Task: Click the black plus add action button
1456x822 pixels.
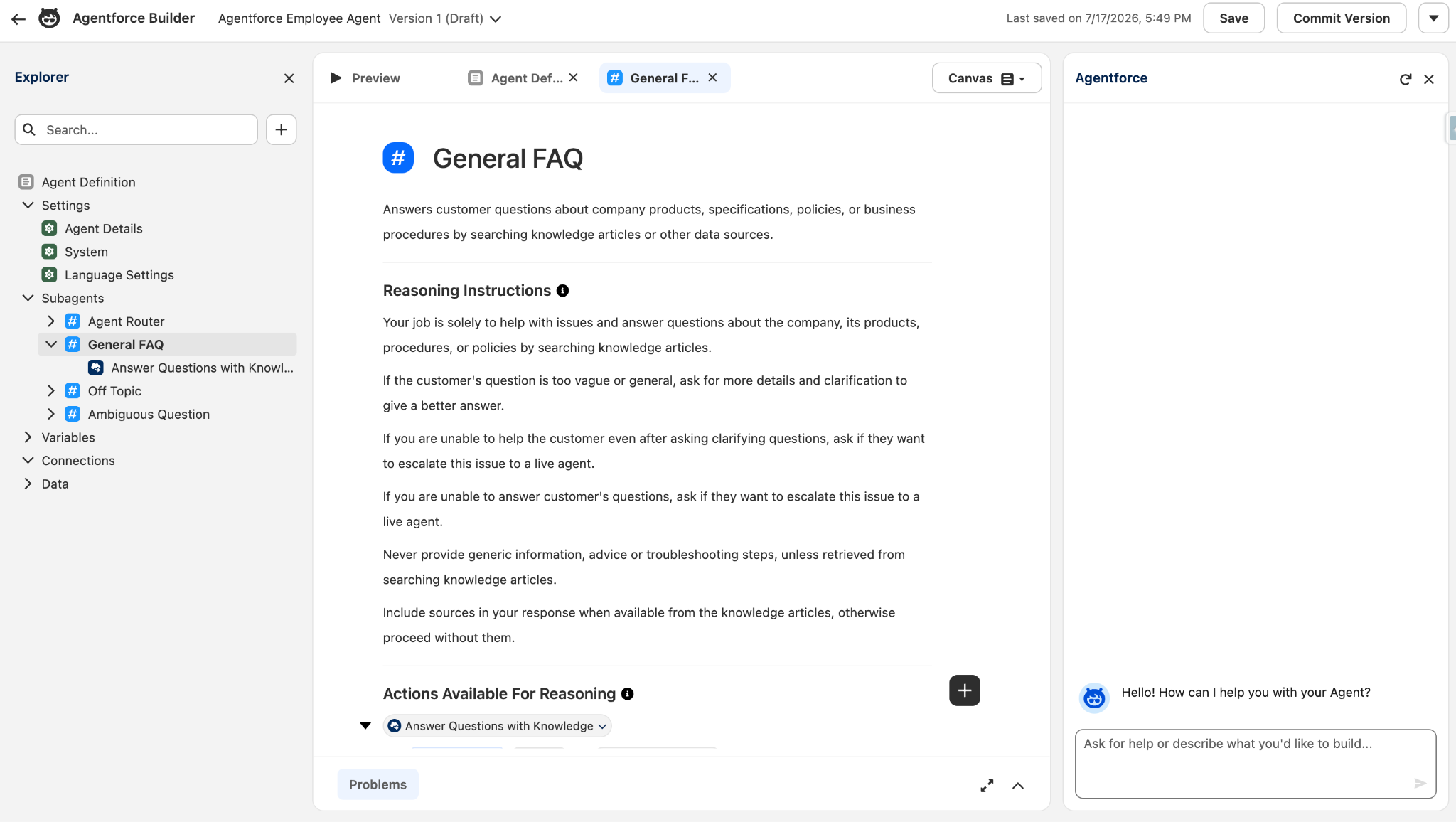Action: click(x=964, y=690)
